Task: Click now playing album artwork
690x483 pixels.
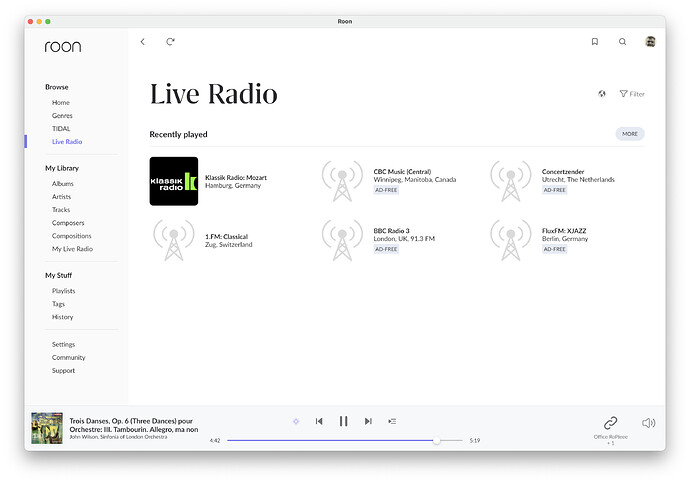Action: [47, 428]
